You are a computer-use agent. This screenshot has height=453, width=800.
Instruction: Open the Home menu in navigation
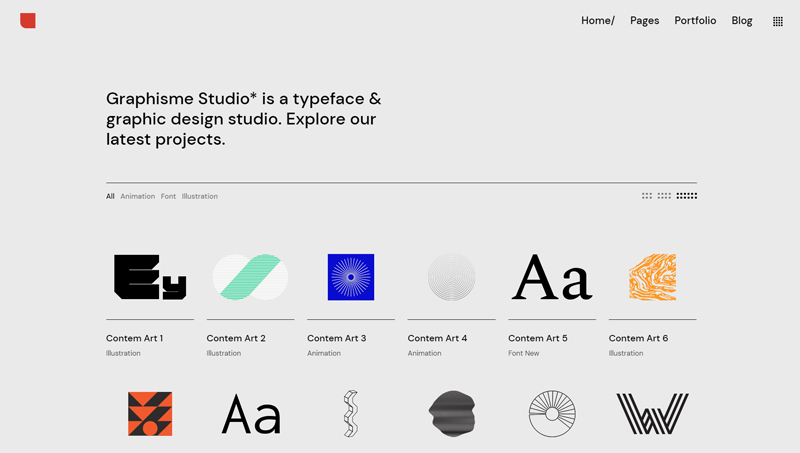(597, 21)
